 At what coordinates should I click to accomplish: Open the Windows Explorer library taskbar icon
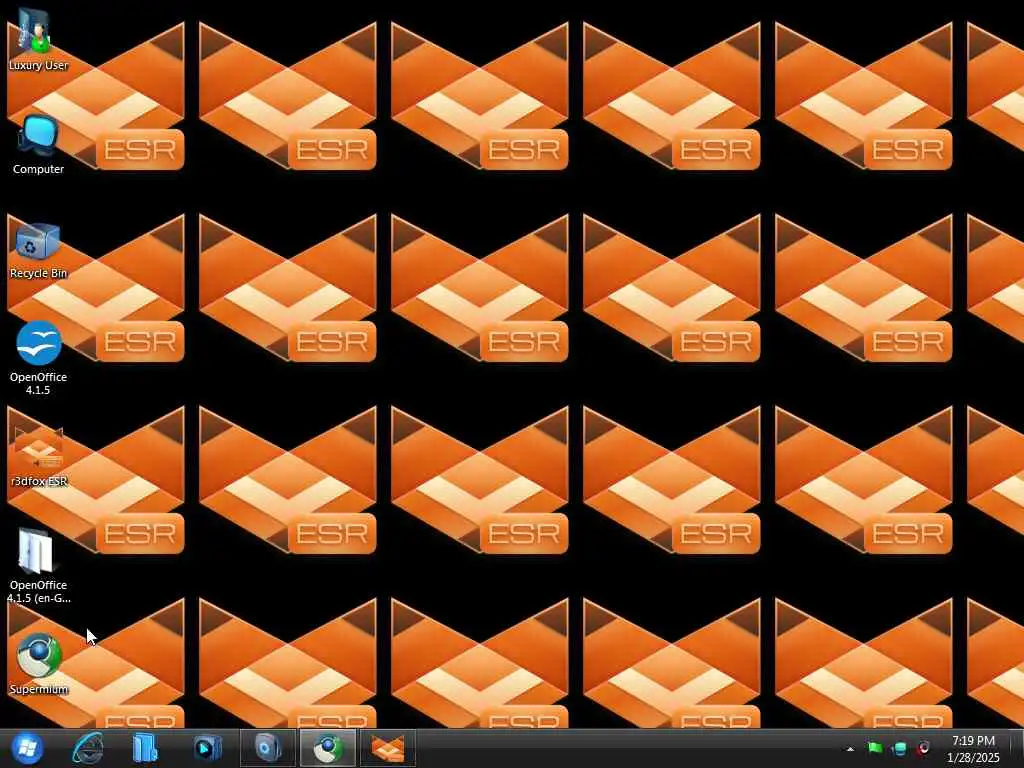(145, 748)
